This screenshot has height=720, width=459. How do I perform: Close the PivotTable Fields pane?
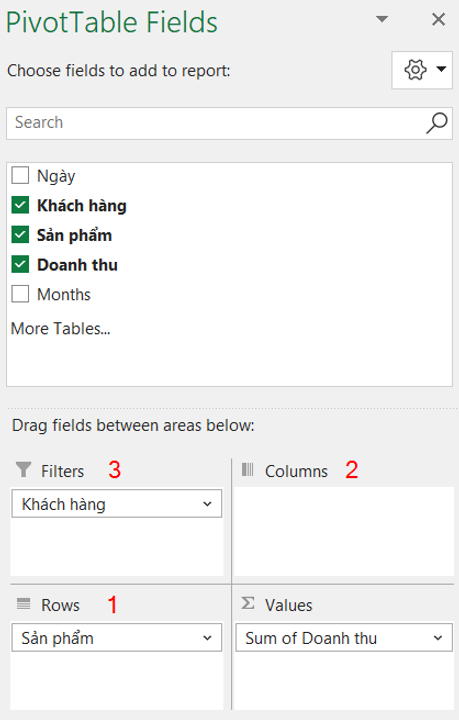click(x=438, y=19)
